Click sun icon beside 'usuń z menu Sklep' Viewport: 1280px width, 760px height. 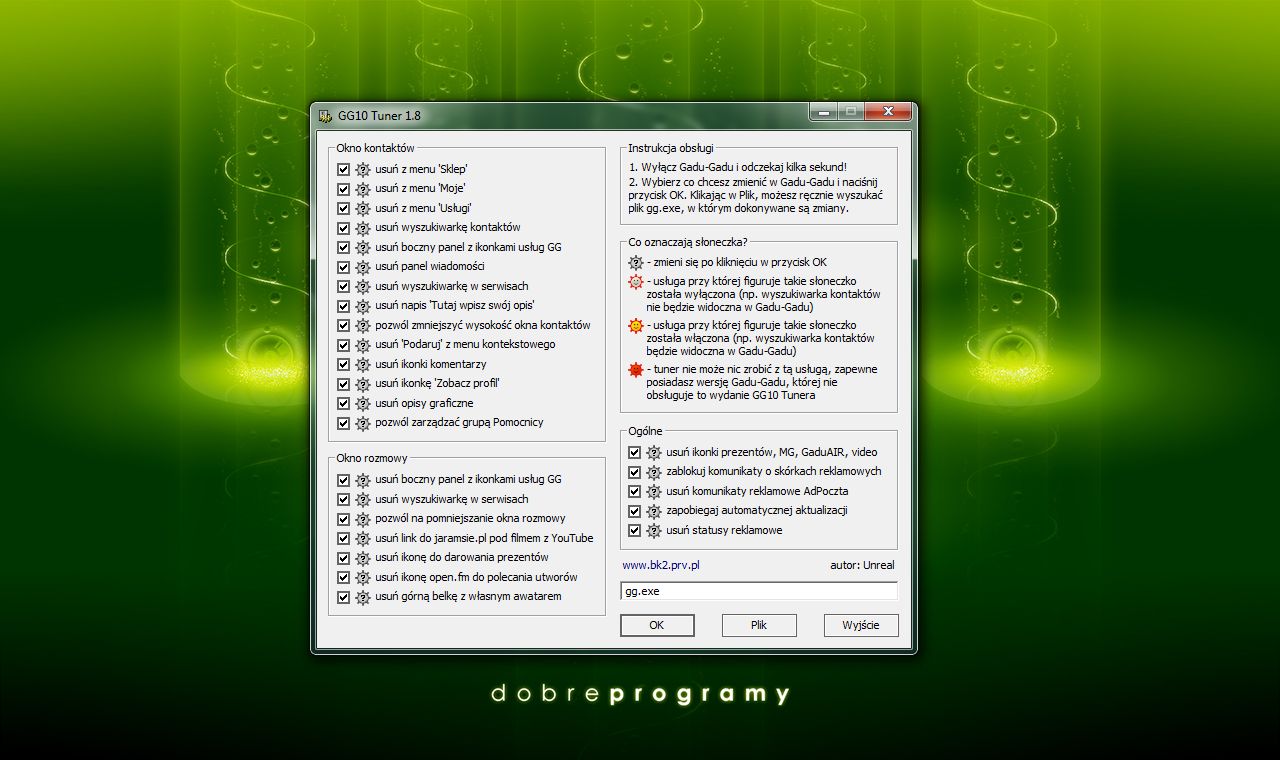point(363,169)
